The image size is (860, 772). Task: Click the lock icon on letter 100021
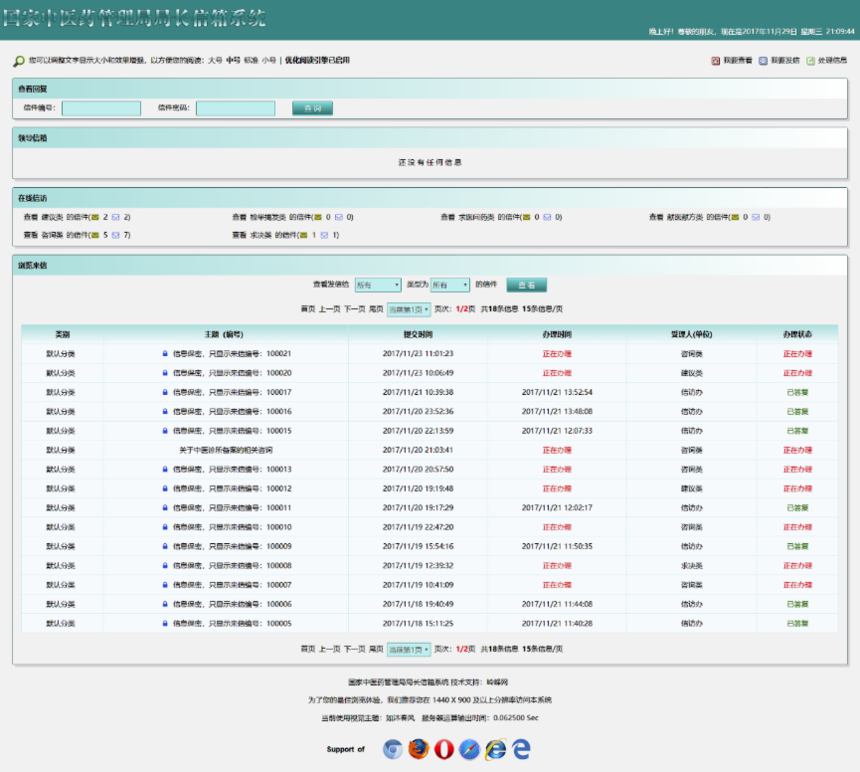coord(166,353)
